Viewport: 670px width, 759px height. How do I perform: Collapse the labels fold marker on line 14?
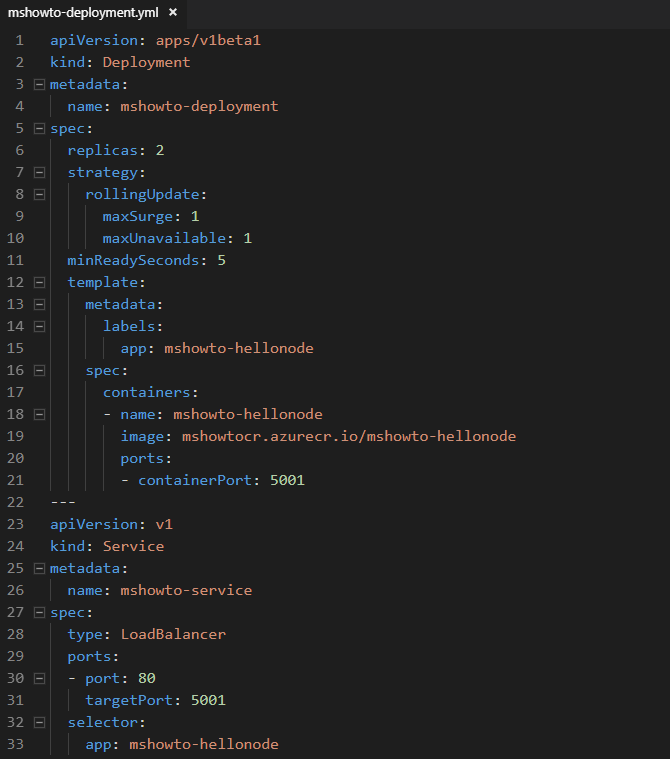click(x=39, y=327)
